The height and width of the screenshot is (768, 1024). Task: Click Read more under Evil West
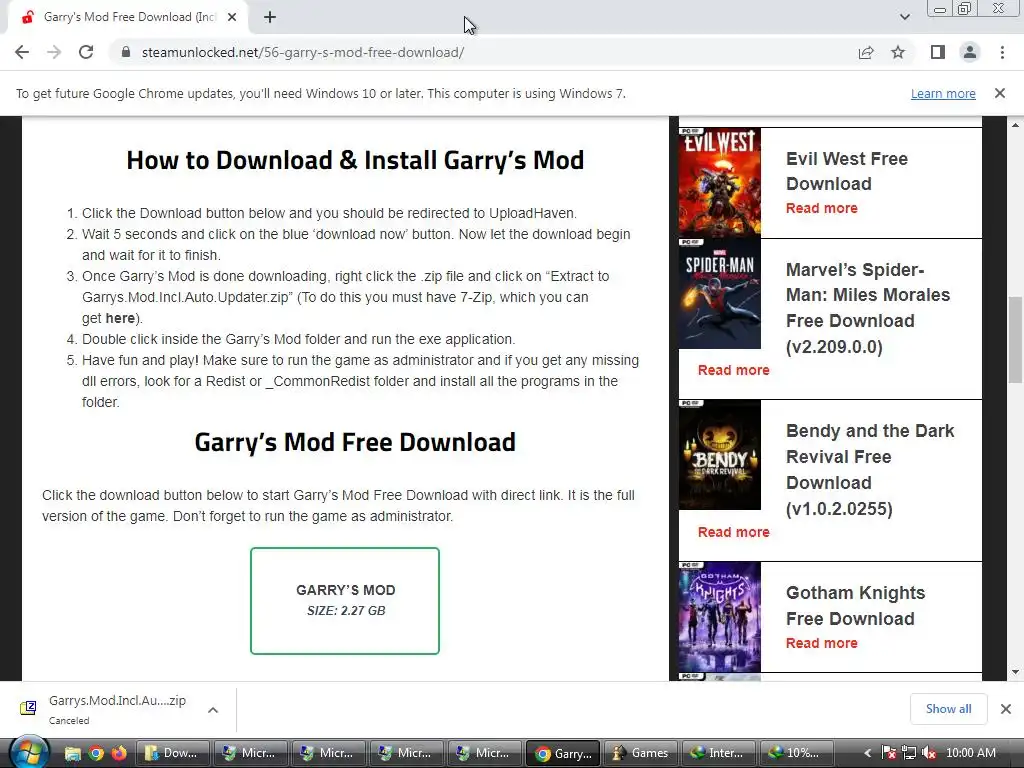click(x=822, y=208)
